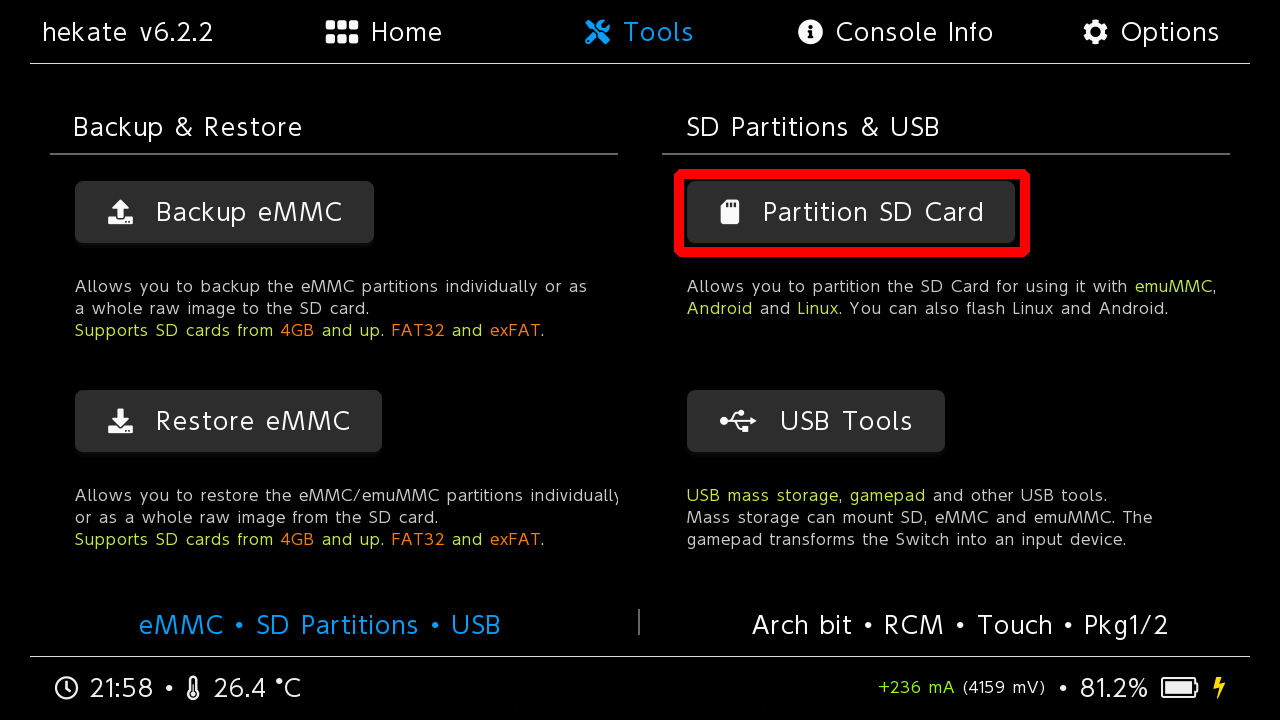Click the download icon on Restore eMMC

tap(120, 421)
